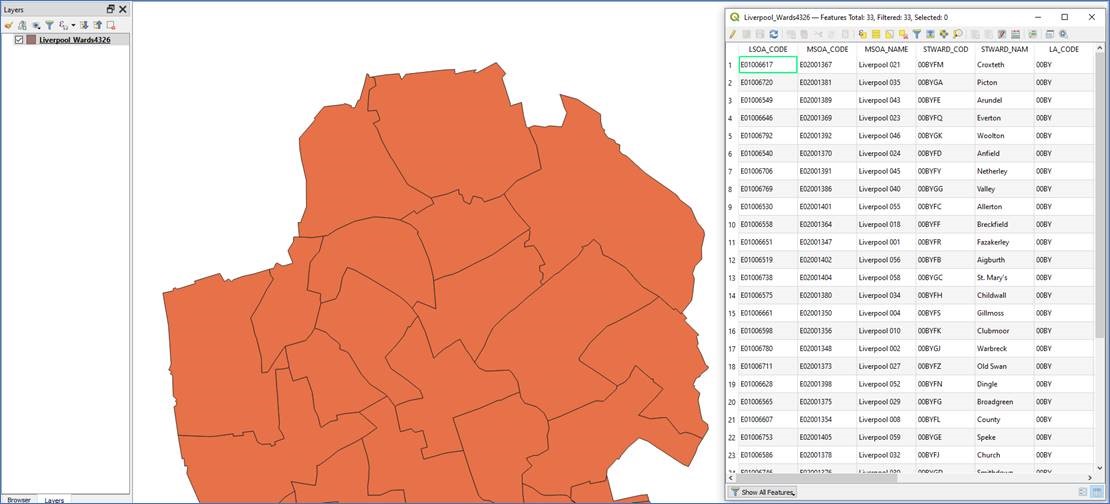Screen dimensions: 1110x504
Task: Sort by STWARD_COD column header
Action: pos(945,50)
